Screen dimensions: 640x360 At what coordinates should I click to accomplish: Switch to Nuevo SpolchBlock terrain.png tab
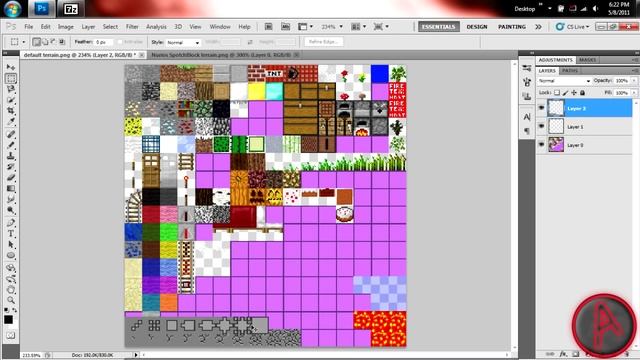point(222,55)
